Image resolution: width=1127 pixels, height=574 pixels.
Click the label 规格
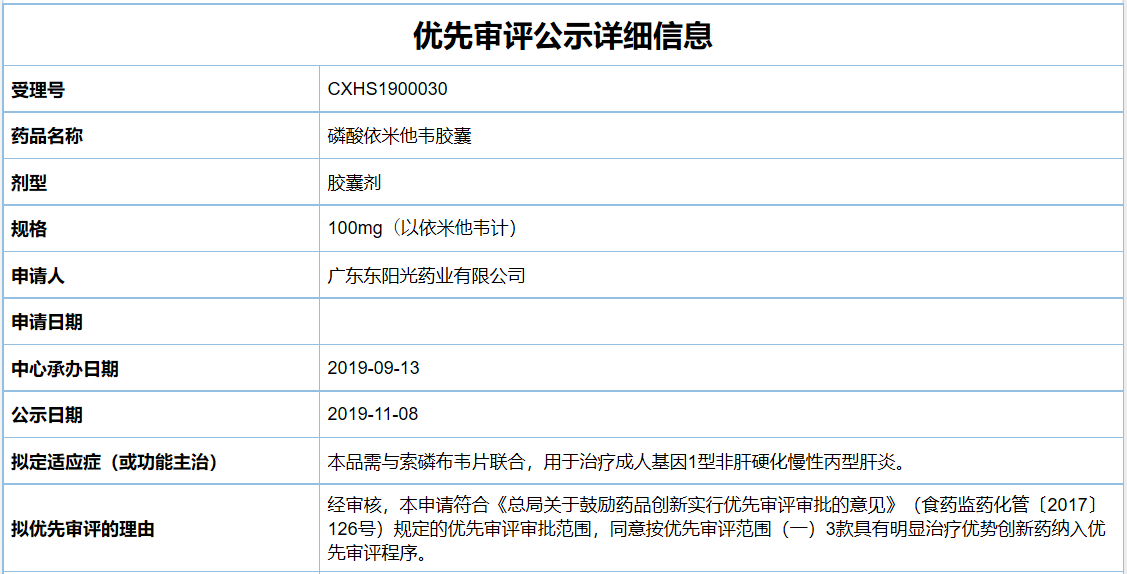(29, 229)
